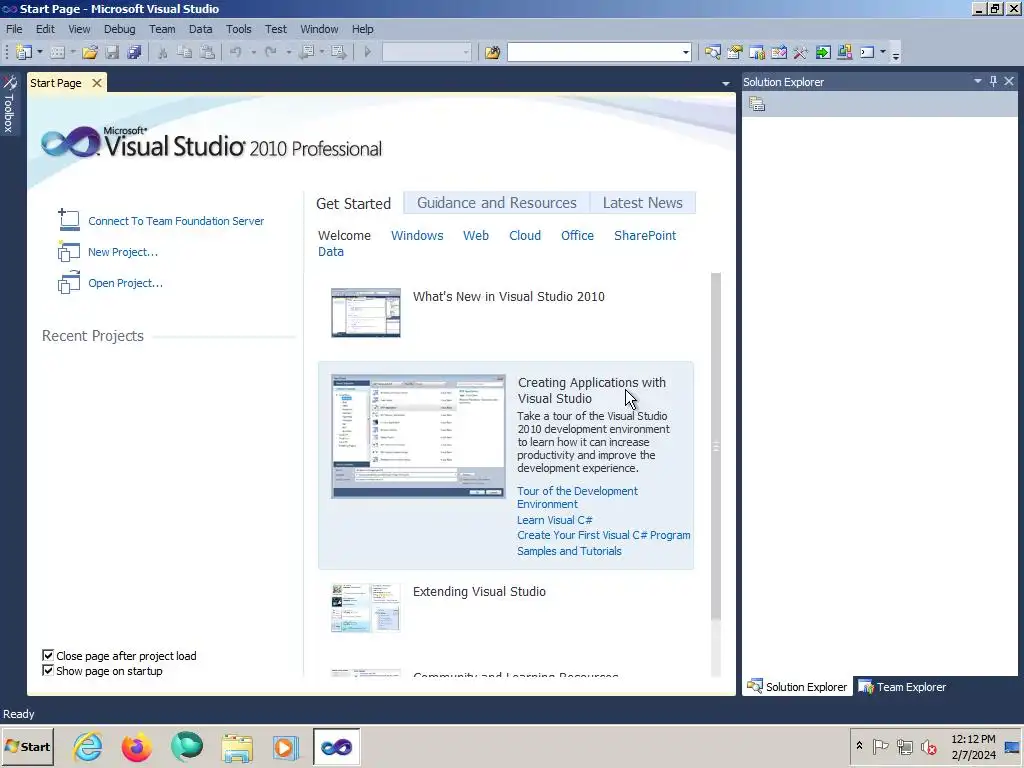The image size is (1024, 768).
Task: Click the Add New Item toolbar icon
Action: pos(58,52)
